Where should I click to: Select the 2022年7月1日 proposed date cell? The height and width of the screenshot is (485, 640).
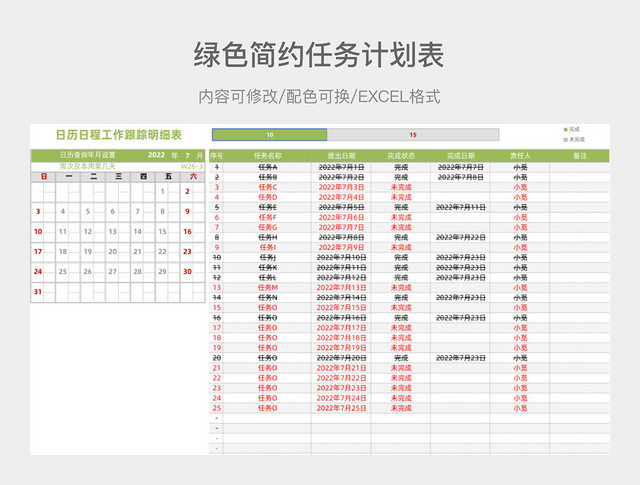(341, 167)
